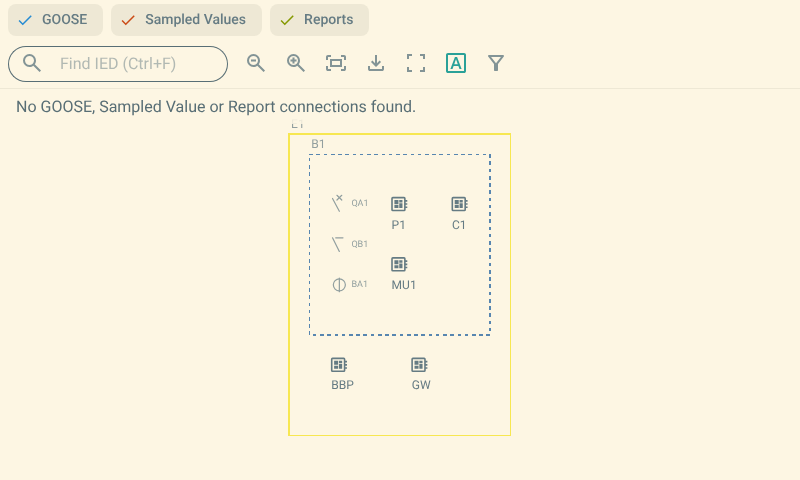Toggle the Reports filter chip
Image resolution: width=800 pixels, height=480 pixels.
pyautogui.click(x=319, y=20)
